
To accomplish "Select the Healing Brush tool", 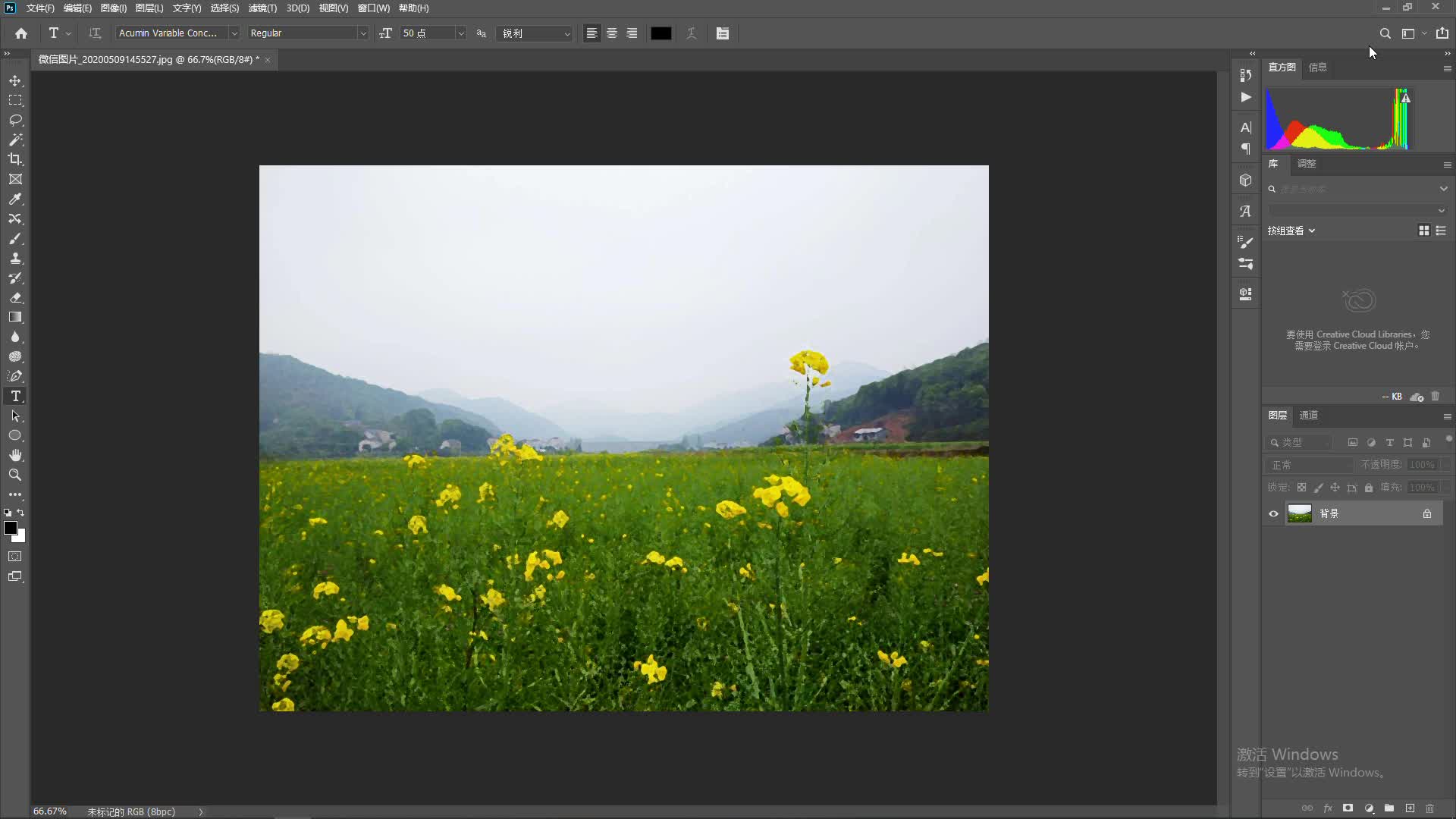I will click(x=15, y=218).
